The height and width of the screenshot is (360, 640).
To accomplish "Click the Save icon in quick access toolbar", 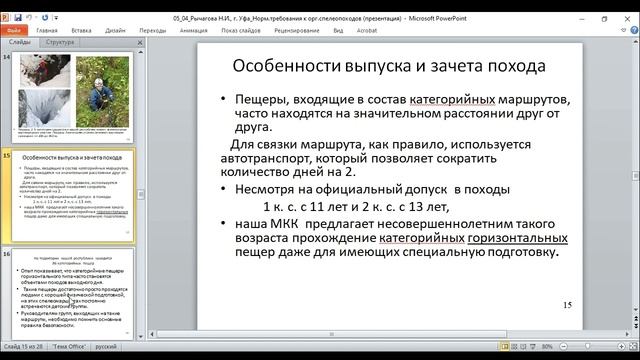I will click(x=18, y=18).
